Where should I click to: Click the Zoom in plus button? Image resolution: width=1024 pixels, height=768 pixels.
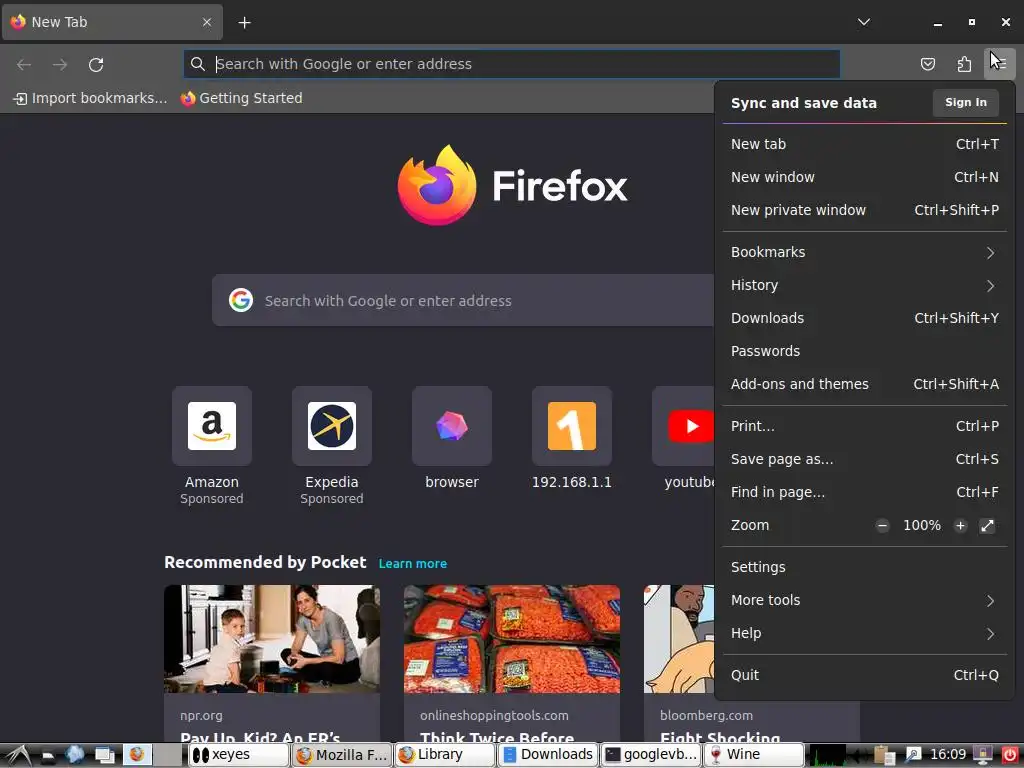[x=960, y=526]
